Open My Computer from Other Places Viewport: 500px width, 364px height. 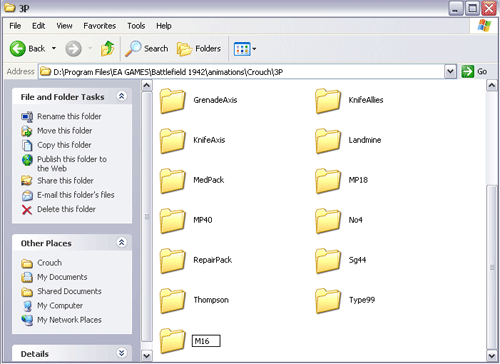coord(60,306)
